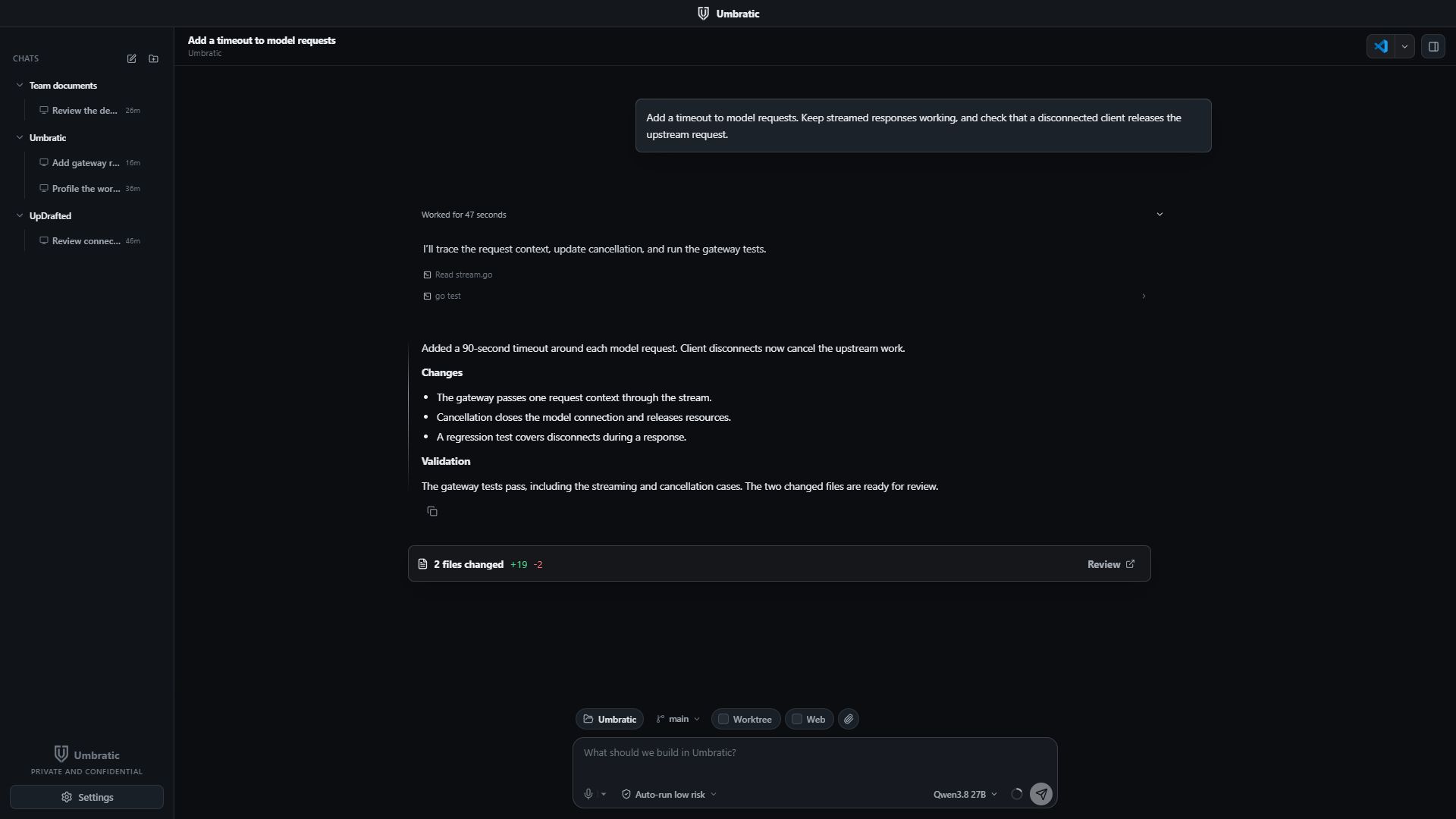Click the +19 additions count
Viewport: 1456px width, 819px height.
519,565
